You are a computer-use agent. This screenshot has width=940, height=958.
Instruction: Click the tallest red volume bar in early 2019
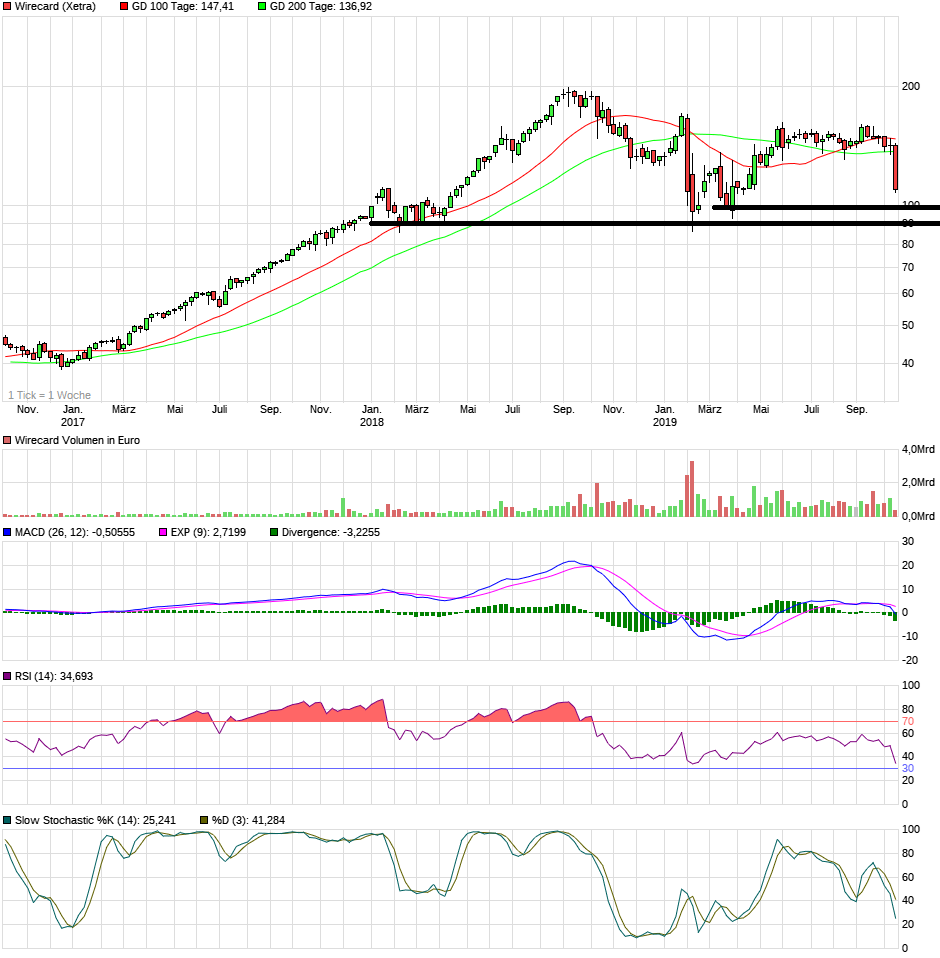coord(692,489)
